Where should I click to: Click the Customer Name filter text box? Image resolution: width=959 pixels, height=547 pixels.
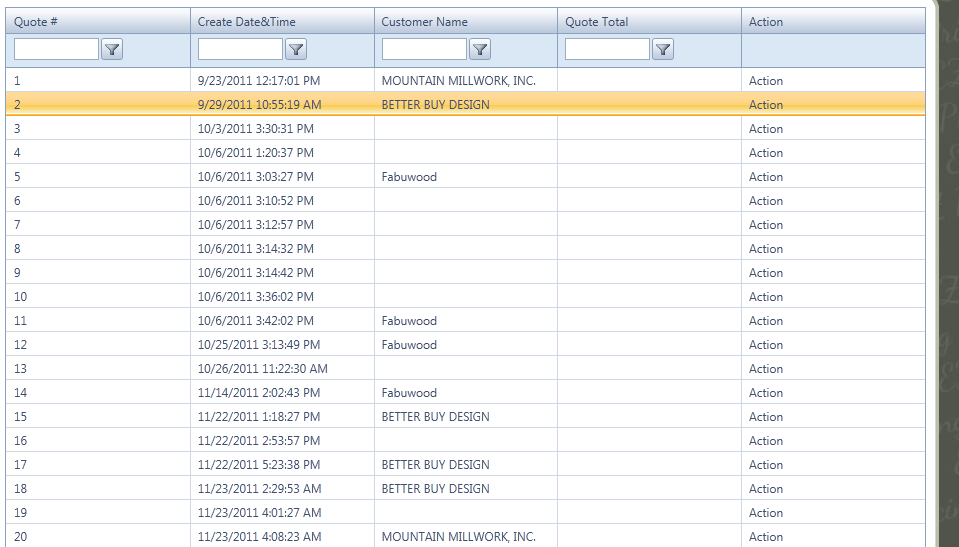(424, 49)
